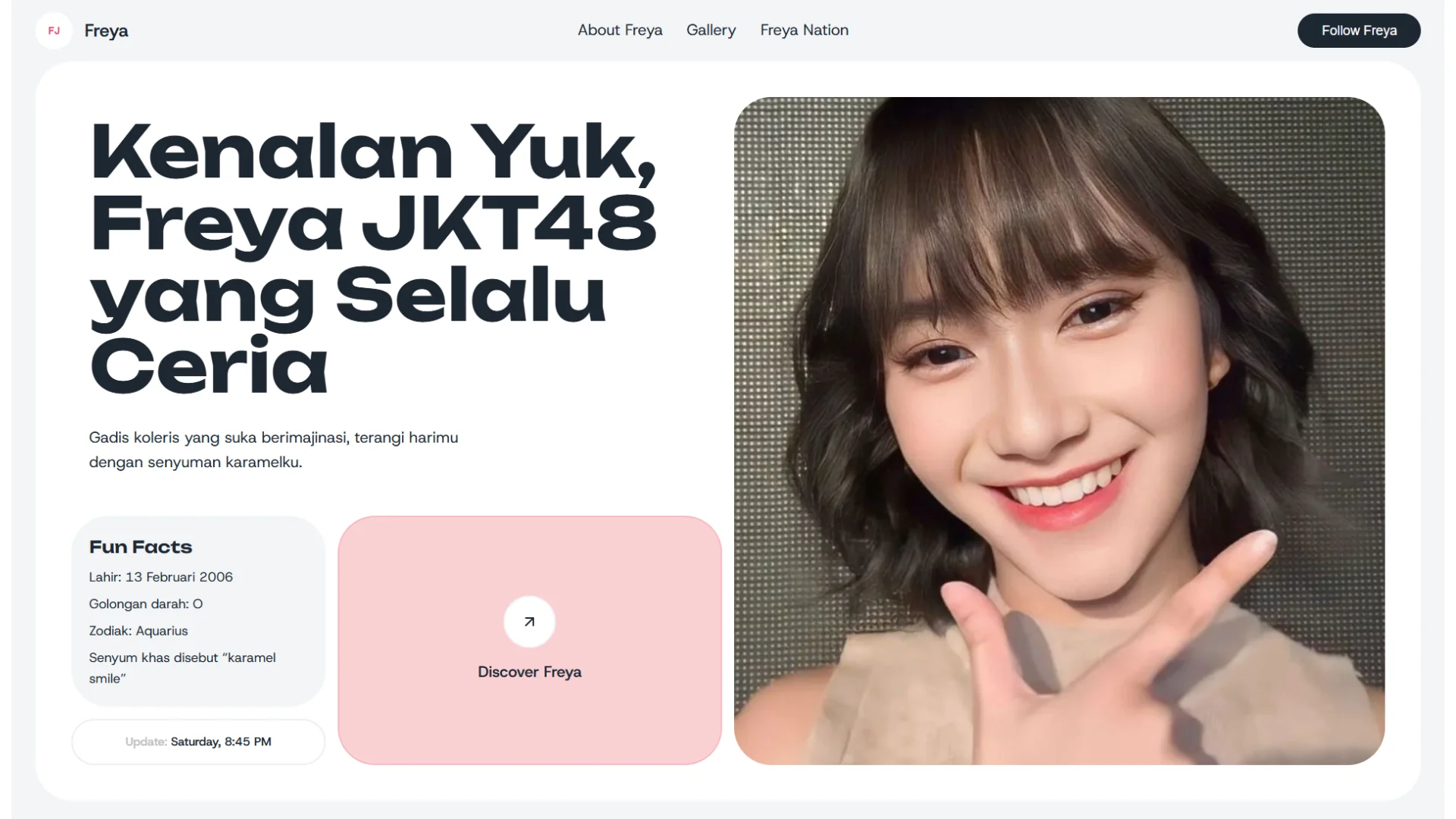Open the site via the Freya header brand
Screen dimensions: 1456x819
(106, 30)
